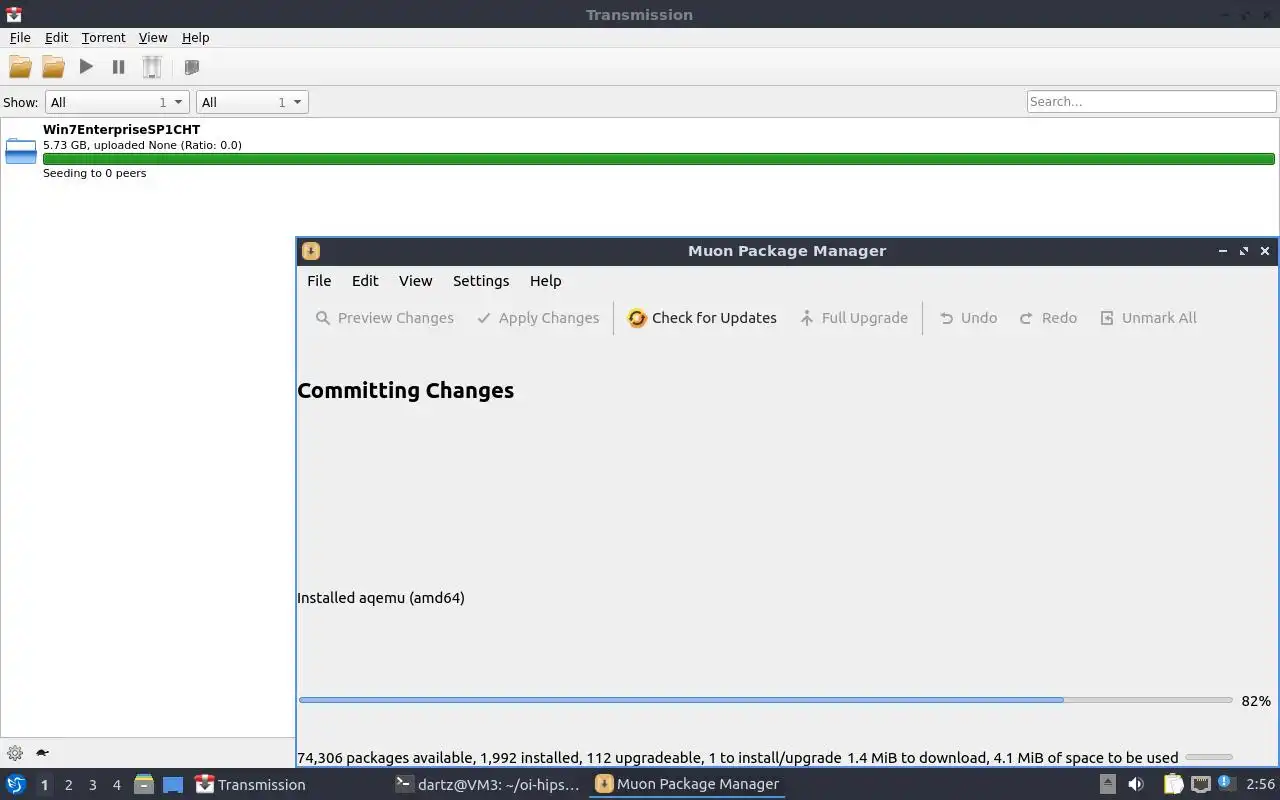Screen dimensions: 1280x800
Task: Click Preview Changes in Muon toolbar
Action: [385, 318]
